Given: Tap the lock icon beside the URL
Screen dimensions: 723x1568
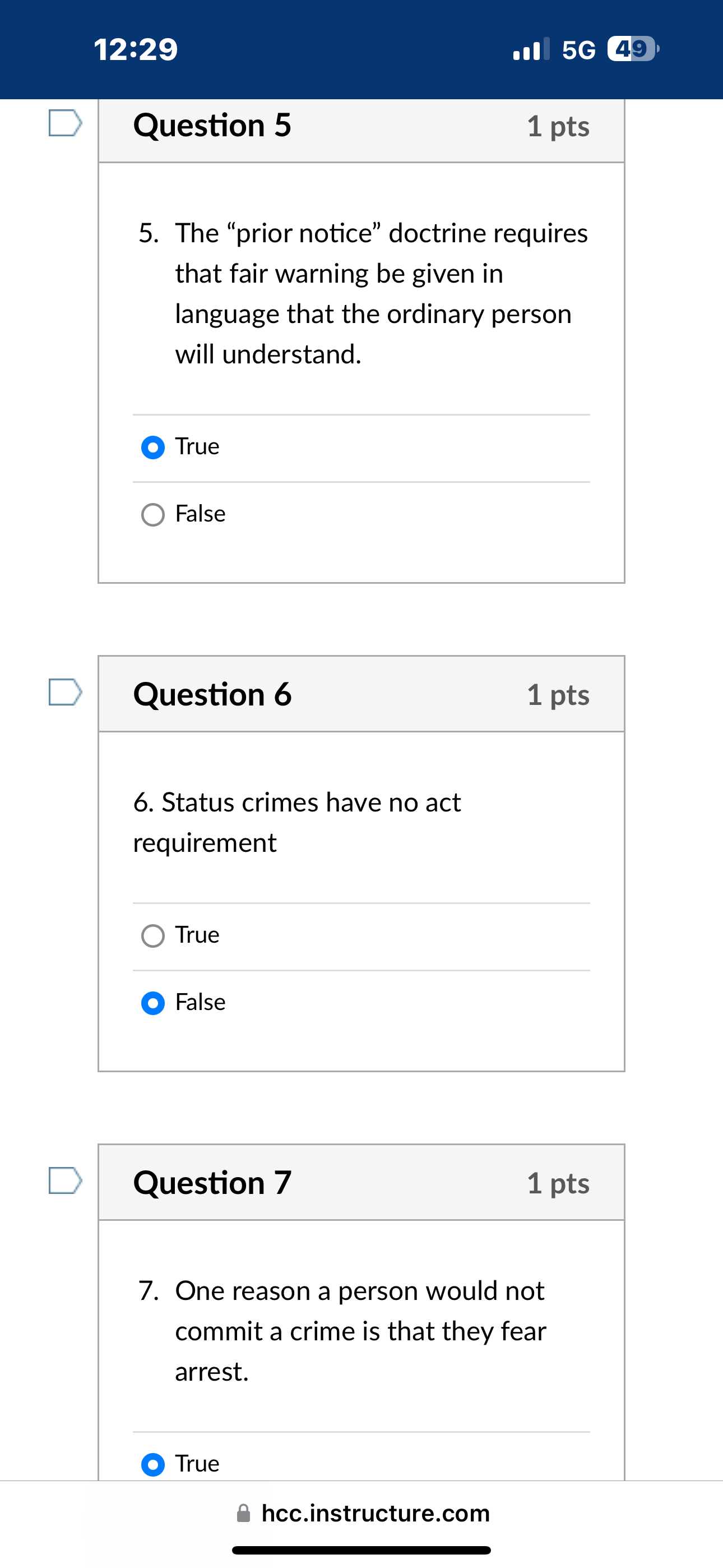Looking at the screenshot, I should [x=243, y=1512].
